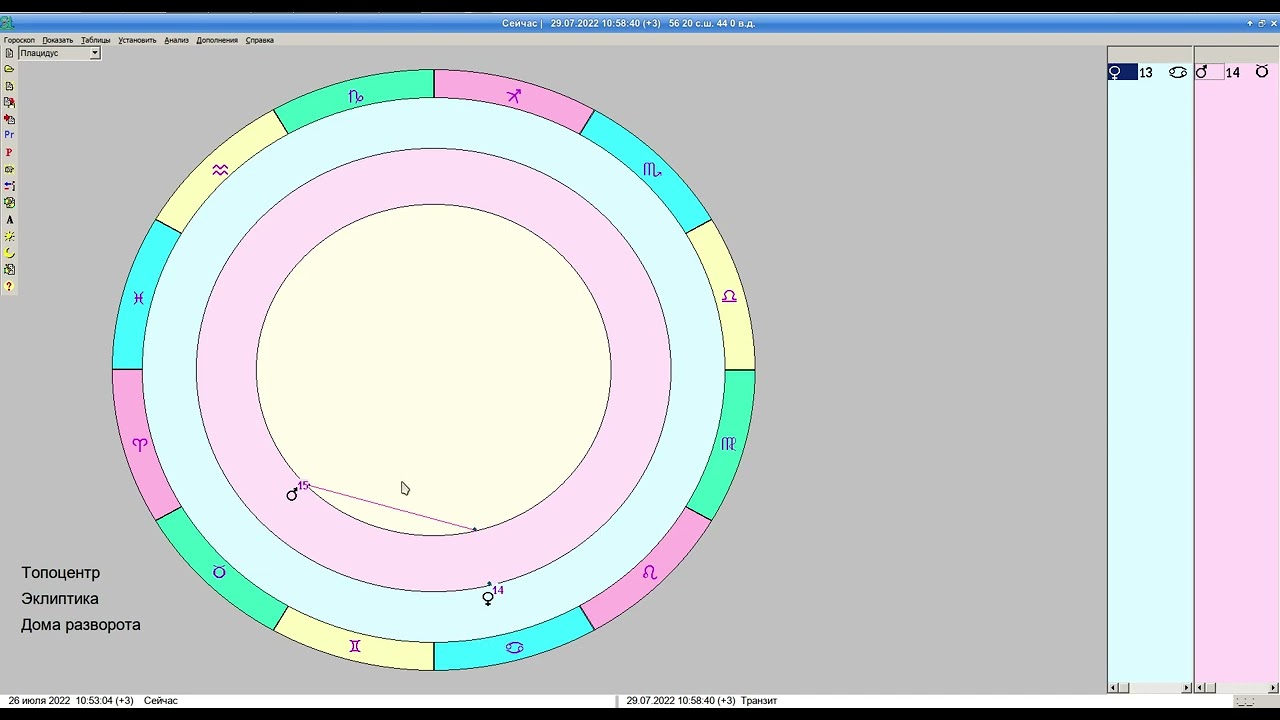
Task: Open the Таблицы menu
Action: click(x=96, y=40)
